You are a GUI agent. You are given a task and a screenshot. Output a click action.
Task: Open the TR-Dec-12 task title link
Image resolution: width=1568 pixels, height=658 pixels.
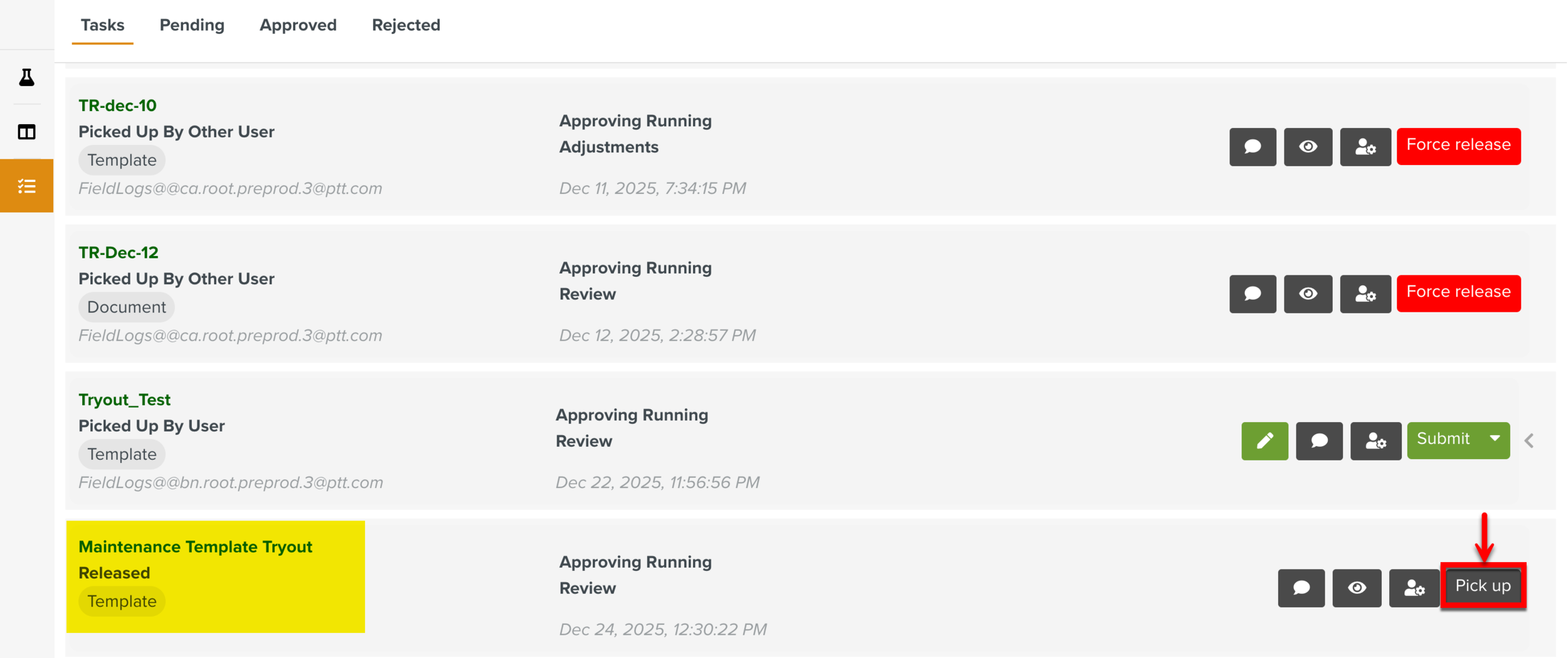point(119,253)
